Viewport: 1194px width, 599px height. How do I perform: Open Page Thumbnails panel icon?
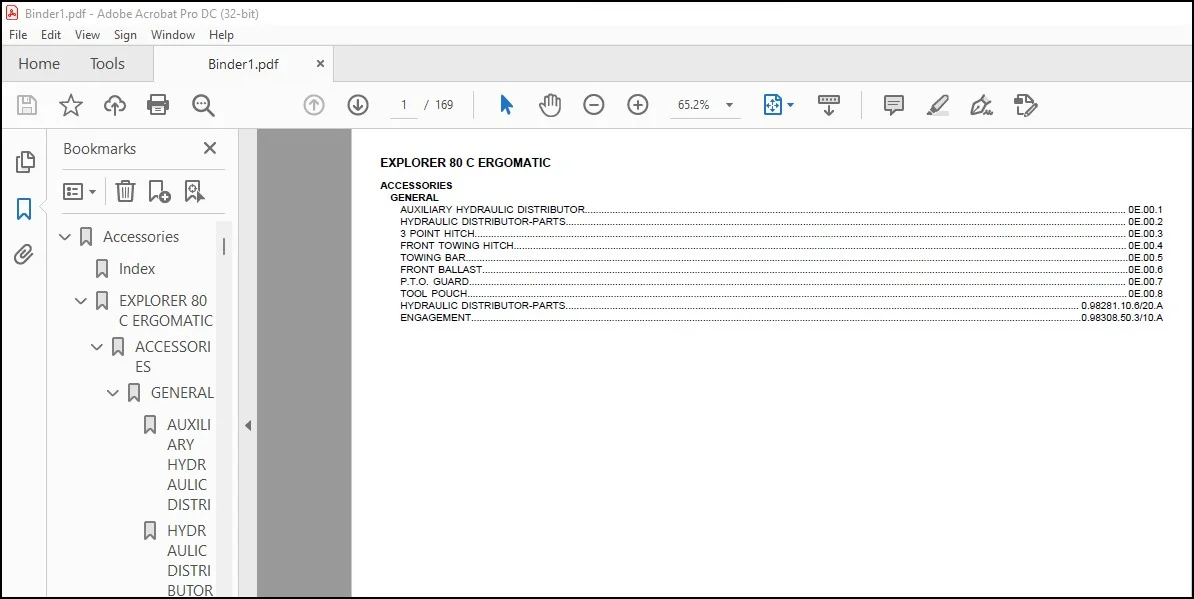pyautogui.click(x=24, y=161)
